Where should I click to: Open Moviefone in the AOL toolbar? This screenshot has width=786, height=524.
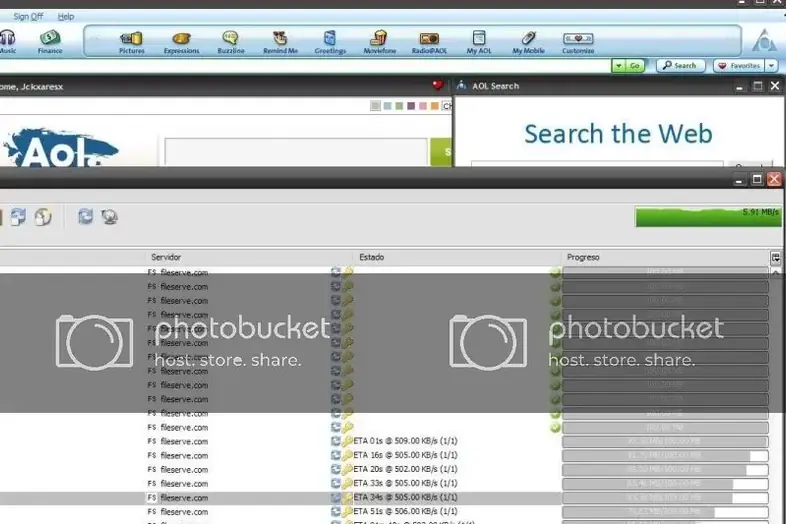coord(379,42)
